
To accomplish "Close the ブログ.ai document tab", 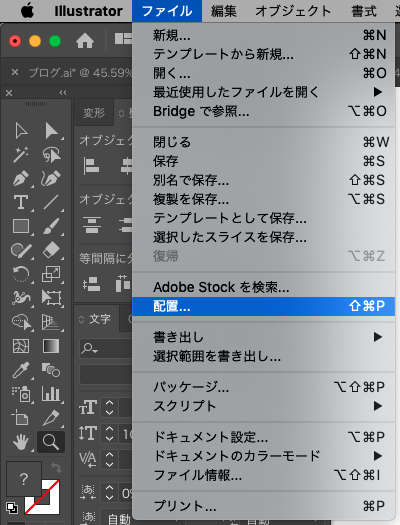I will coord(15,72).
